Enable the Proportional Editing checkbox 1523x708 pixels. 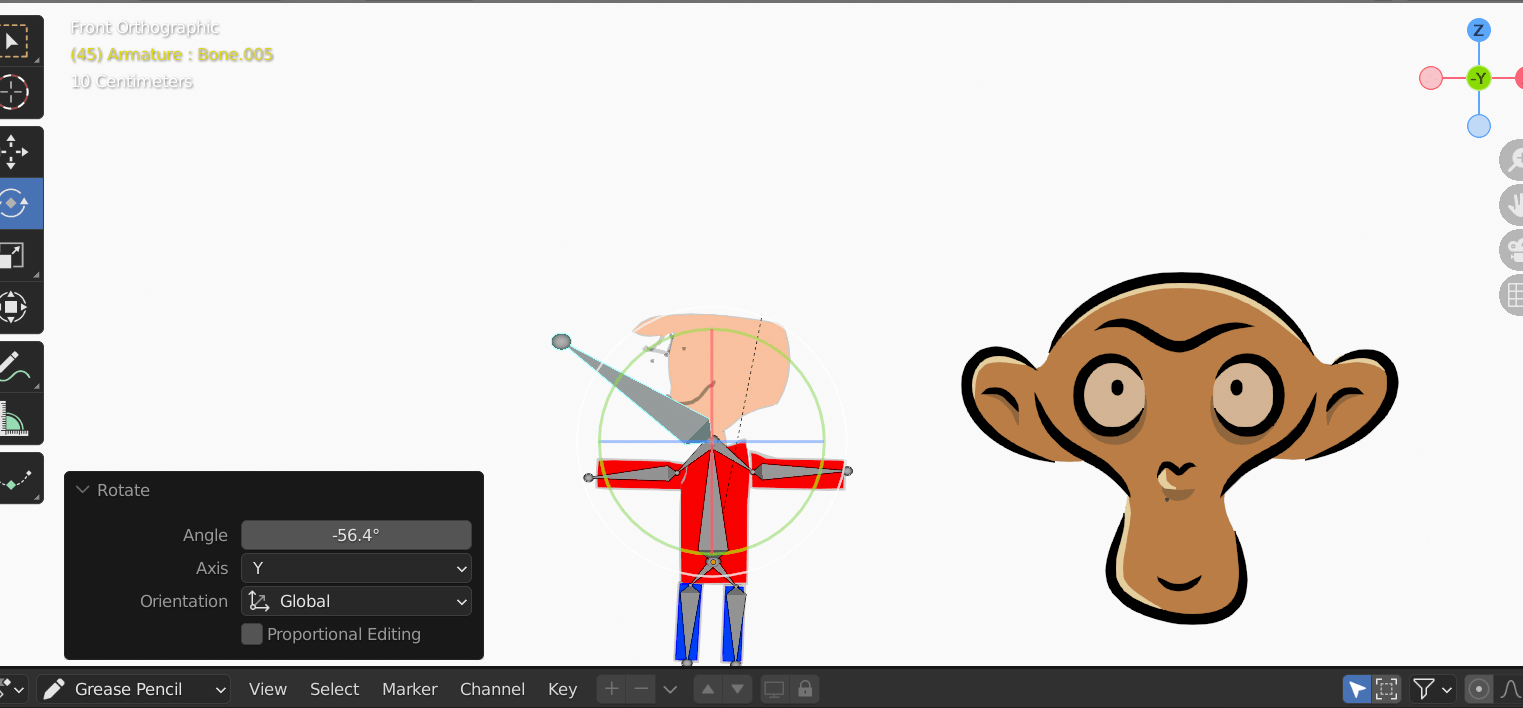coord(251,634)
